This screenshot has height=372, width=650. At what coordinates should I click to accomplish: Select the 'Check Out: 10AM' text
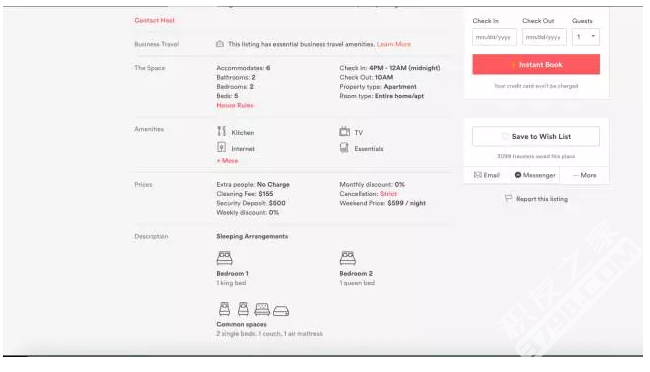366,78
